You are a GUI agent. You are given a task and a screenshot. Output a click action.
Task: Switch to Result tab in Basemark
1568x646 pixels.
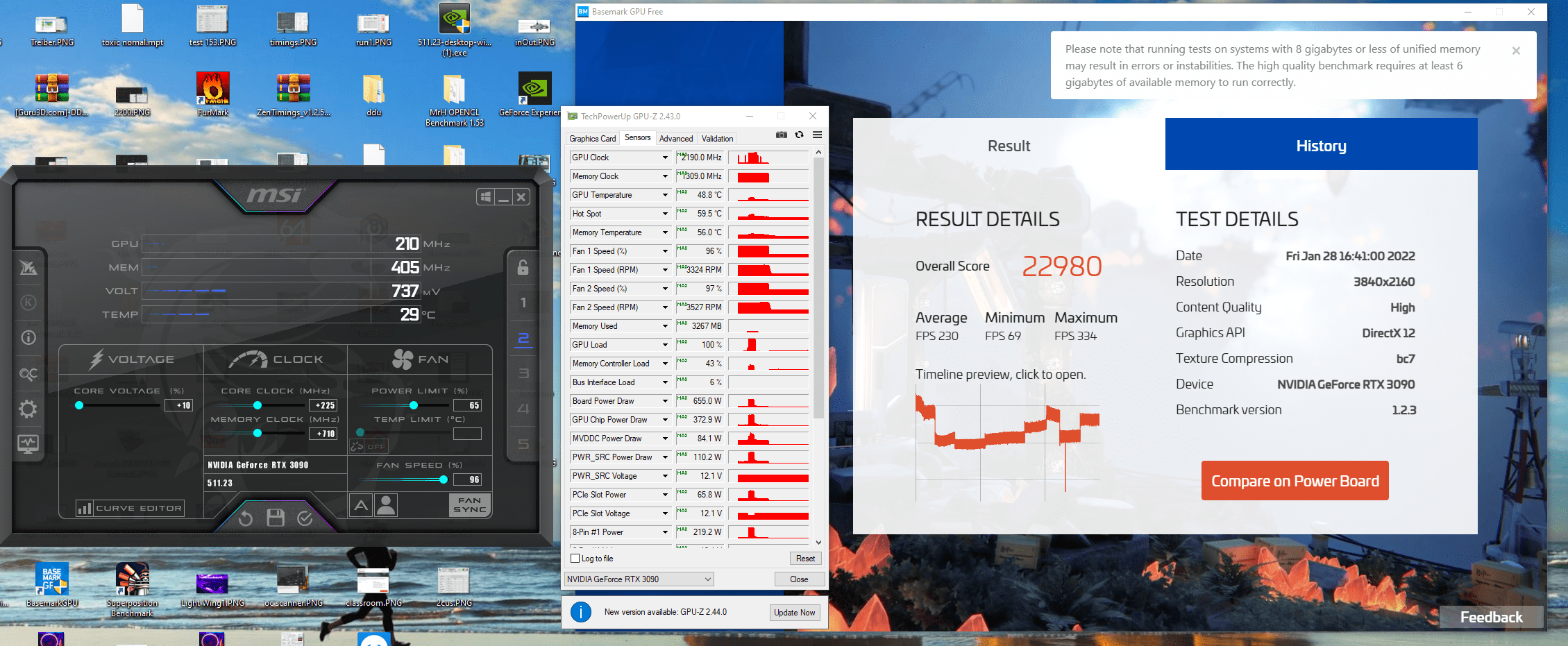[1009, 144]
